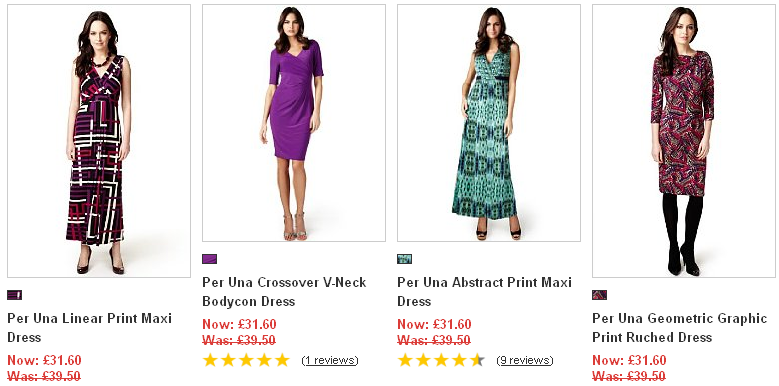Click the Now £31.60 price of the Linear Print Dress
Viewport: 779px width, 386px height.
tap(44, 361)
